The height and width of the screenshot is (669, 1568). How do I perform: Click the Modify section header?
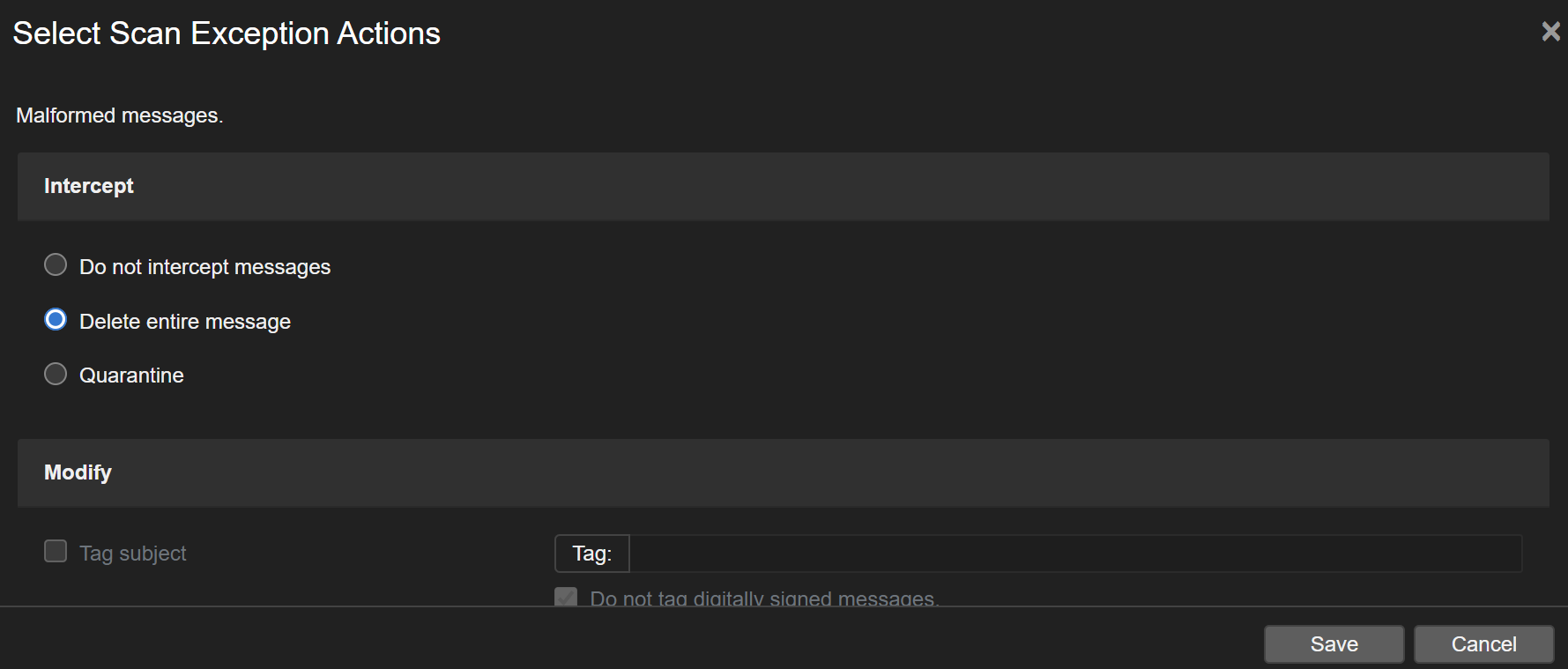[78, 472]
